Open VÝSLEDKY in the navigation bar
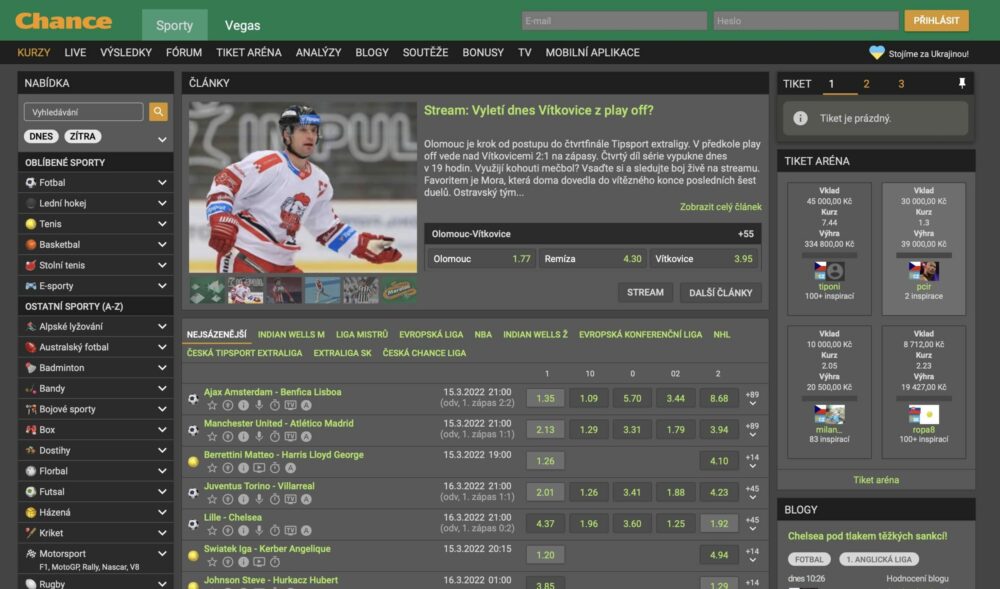The height and width of the screenshot is (589, 1000). tap(126, 53)
